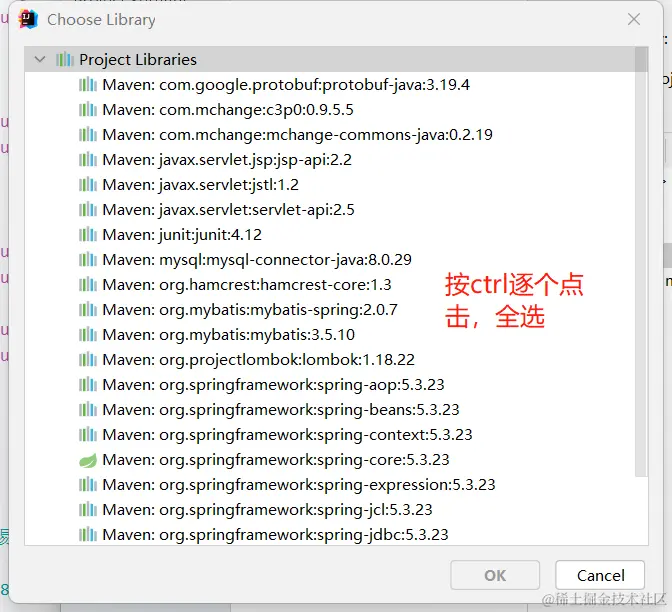
Task: Select Maven: org.projectlombok:lombok:1.18.22
Action: [x=259, y=360]
